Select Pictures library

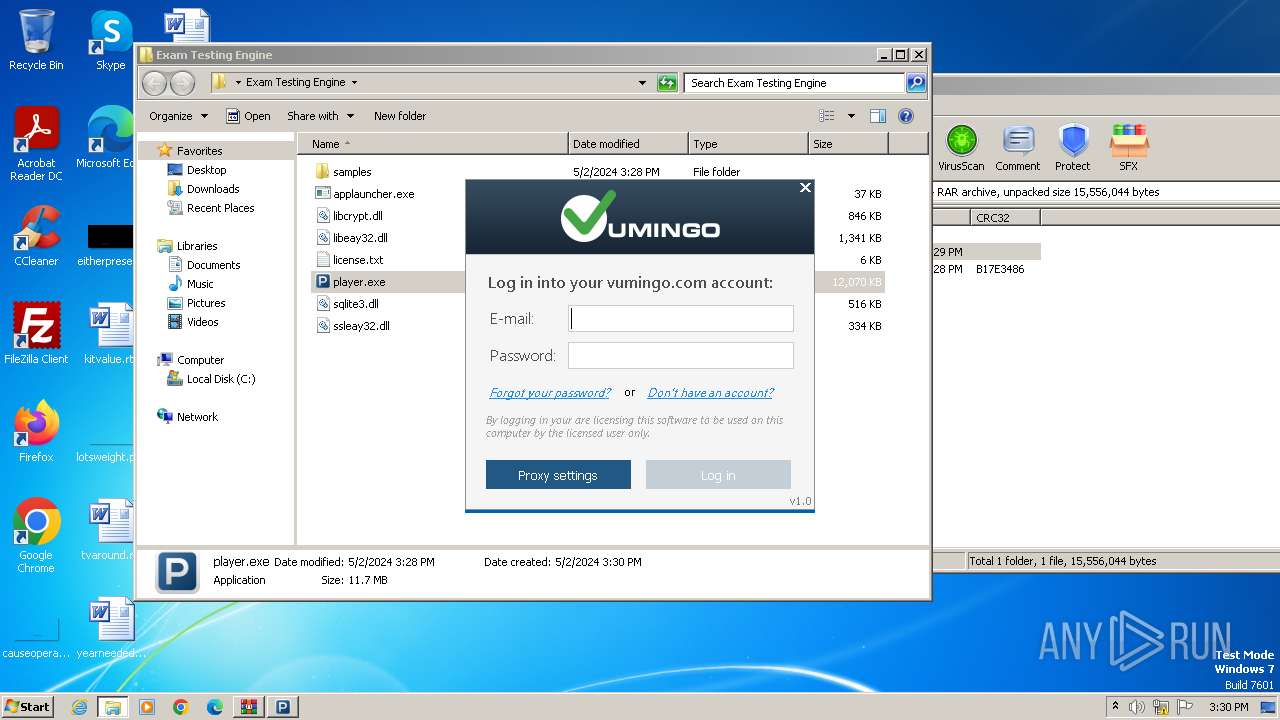coord(196,303)
